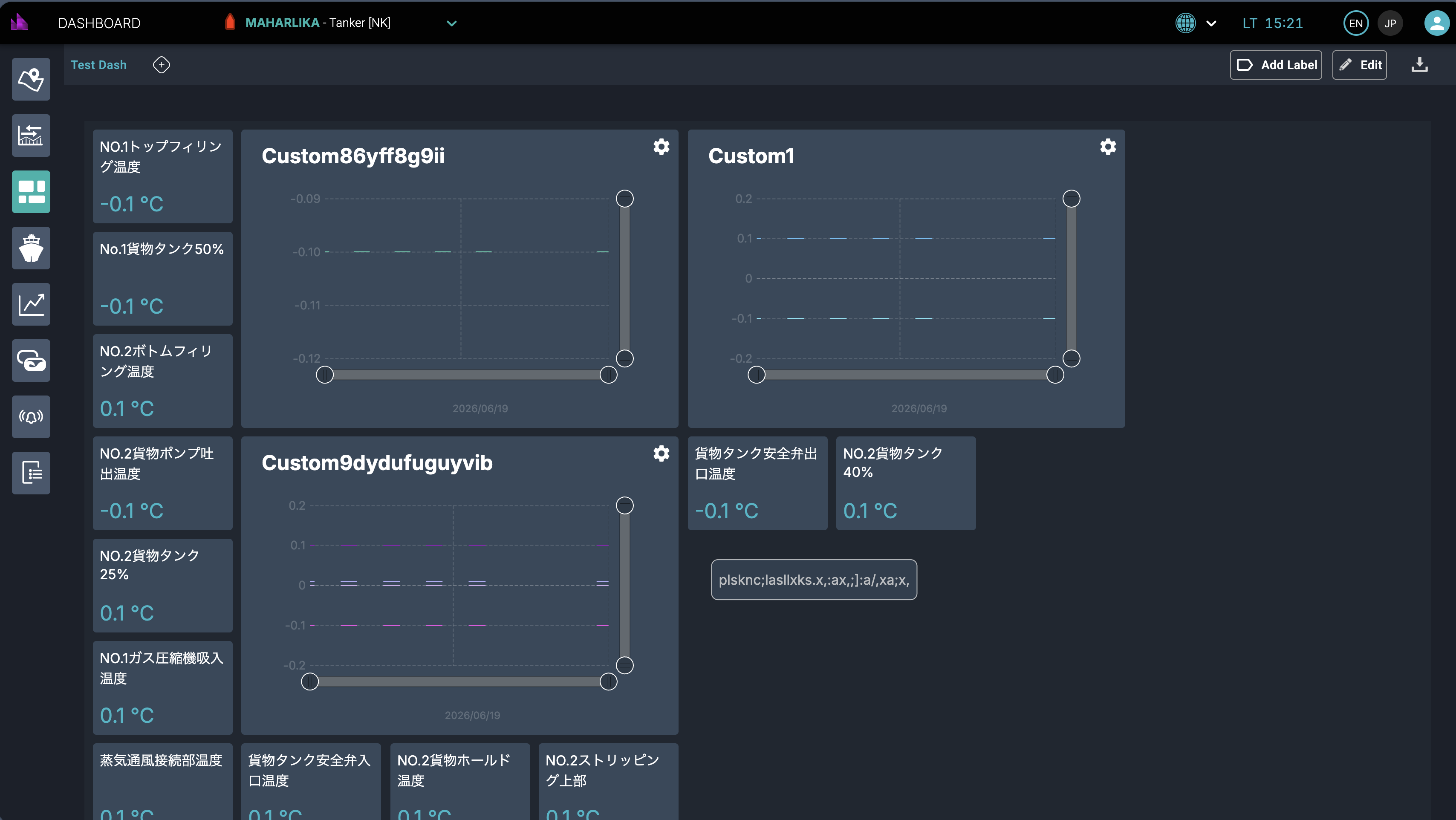1456x820 pixels.
Task: Select the No.1貨物タンク50% card
Action: coord(163,279)
